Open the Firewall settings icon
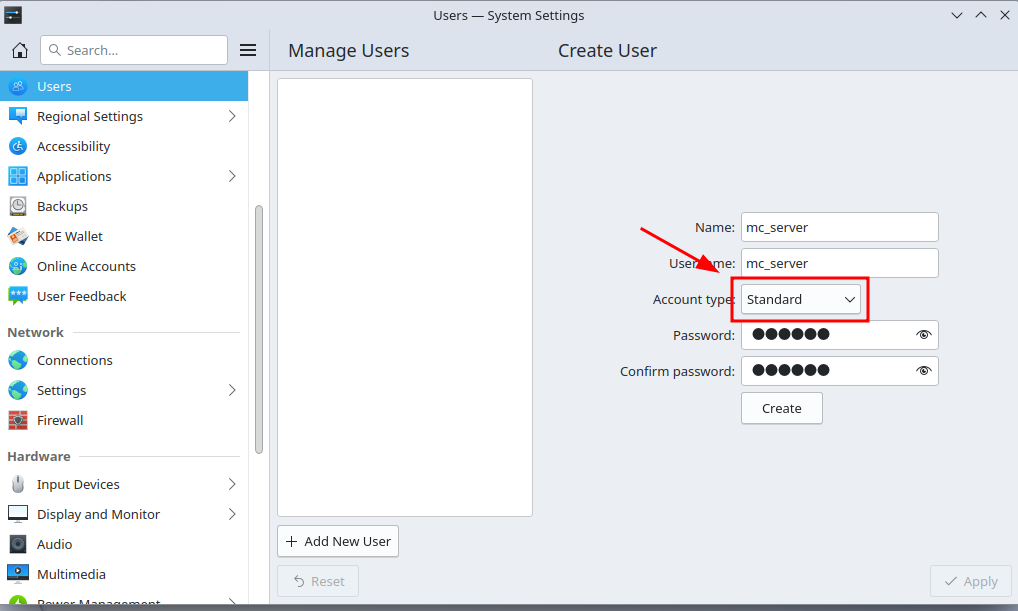 pos(18,420)
